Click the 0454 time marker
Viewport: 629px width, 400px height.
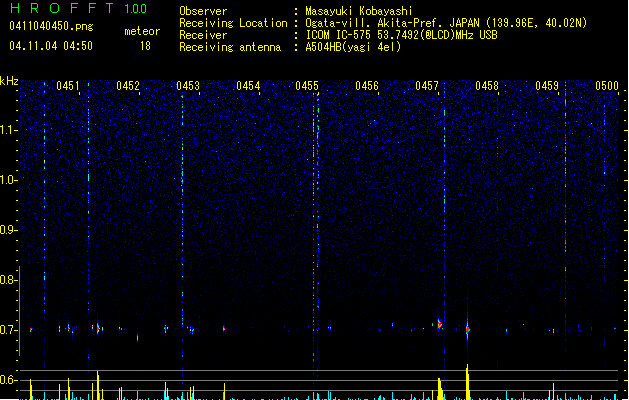[248, 86]
